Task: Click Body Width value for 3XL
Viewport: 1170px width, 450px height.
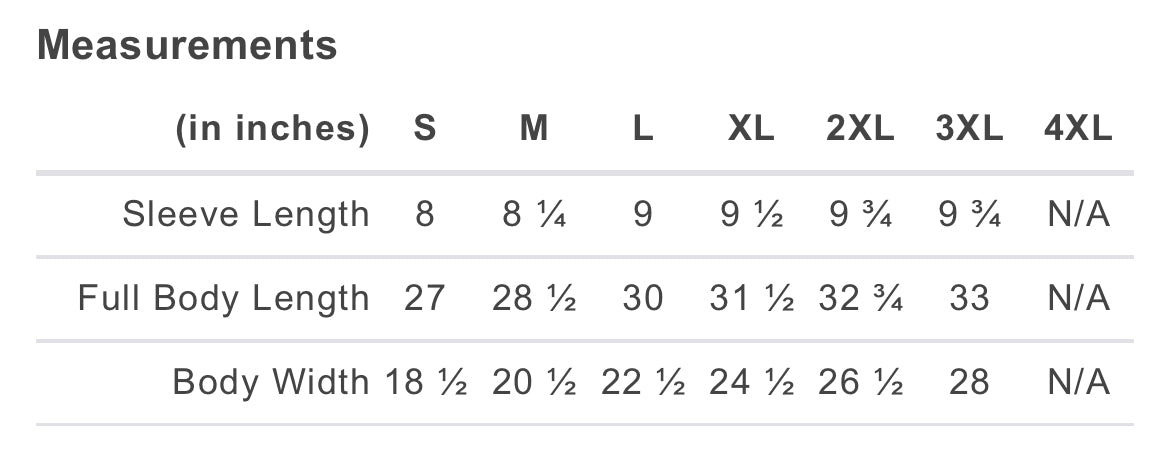Action: [969, 383]
